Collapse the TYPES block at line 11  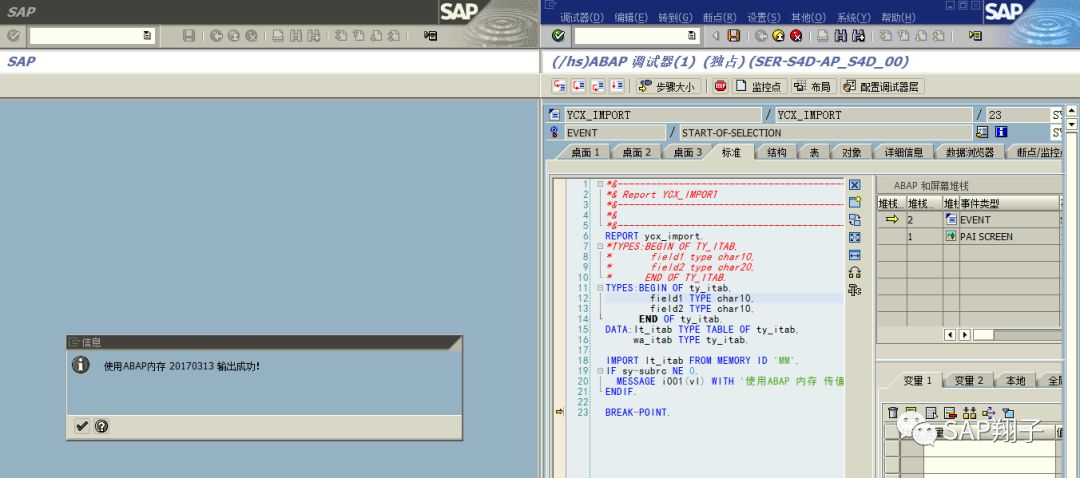coord(600,288)
